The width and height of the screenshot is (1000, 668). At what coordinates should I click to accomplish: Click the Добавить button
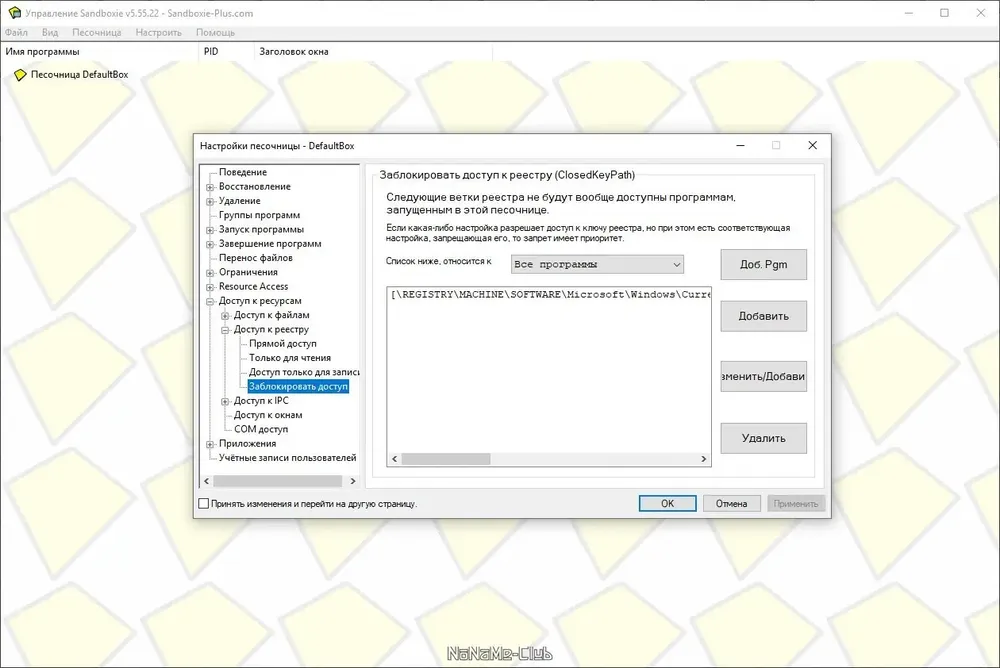(763, 316)
